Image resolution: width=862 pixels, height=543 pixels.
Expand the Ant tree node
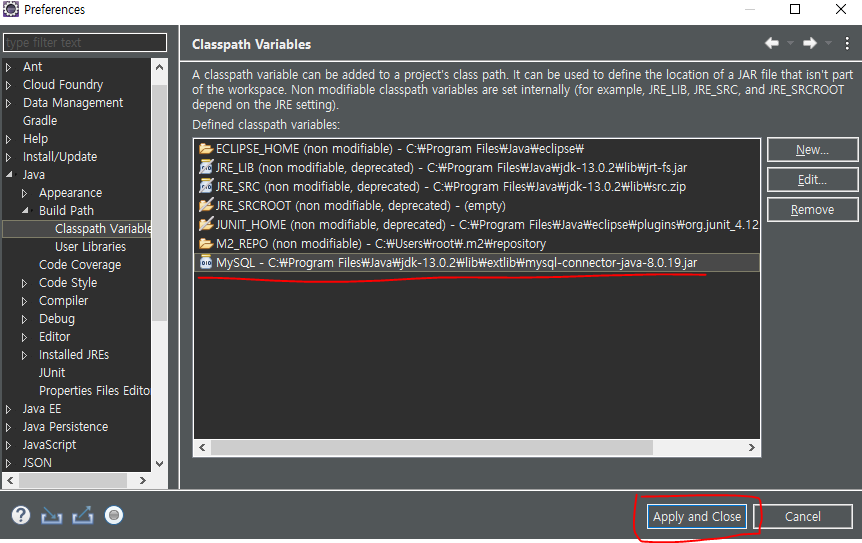tap(9, 67)
